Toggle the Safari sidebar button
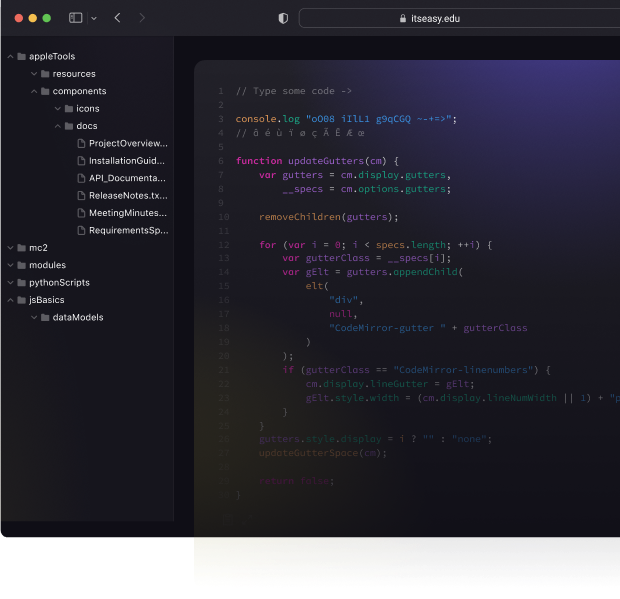The width and height of the screenshot is (620, 599). point(76,18)
